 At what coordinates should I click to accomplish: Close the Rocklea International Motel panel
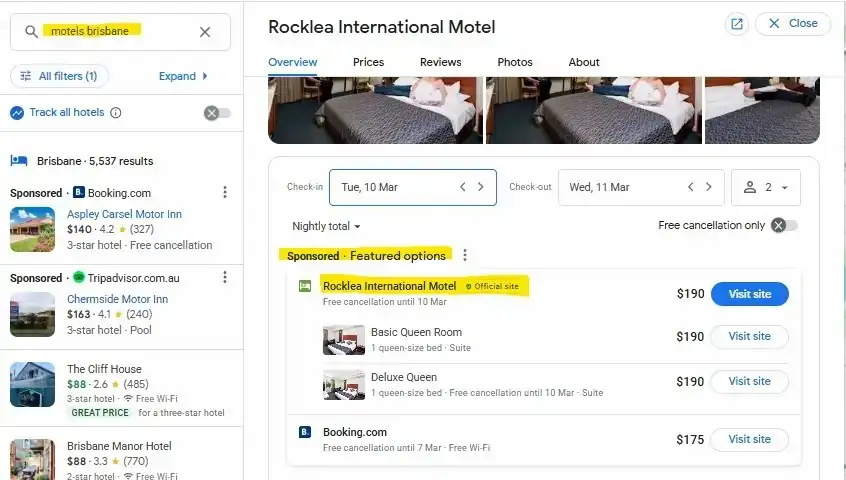coord(793,24)
